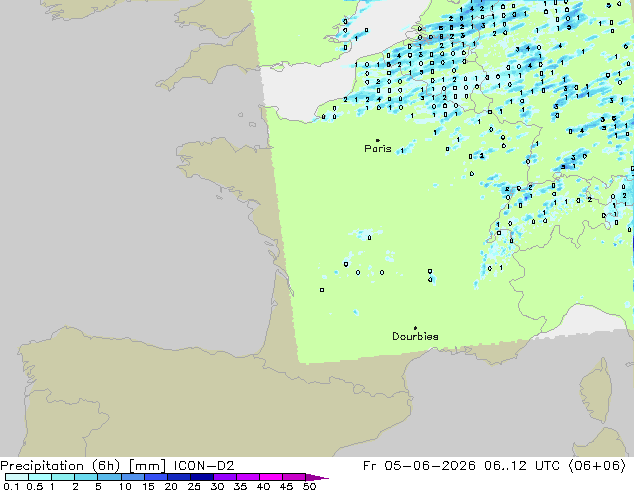Image resolution: width=634 pixels, height=490 pixels.
Task: Choose the purple legend swatch above 30
Action: pos(225,477)
